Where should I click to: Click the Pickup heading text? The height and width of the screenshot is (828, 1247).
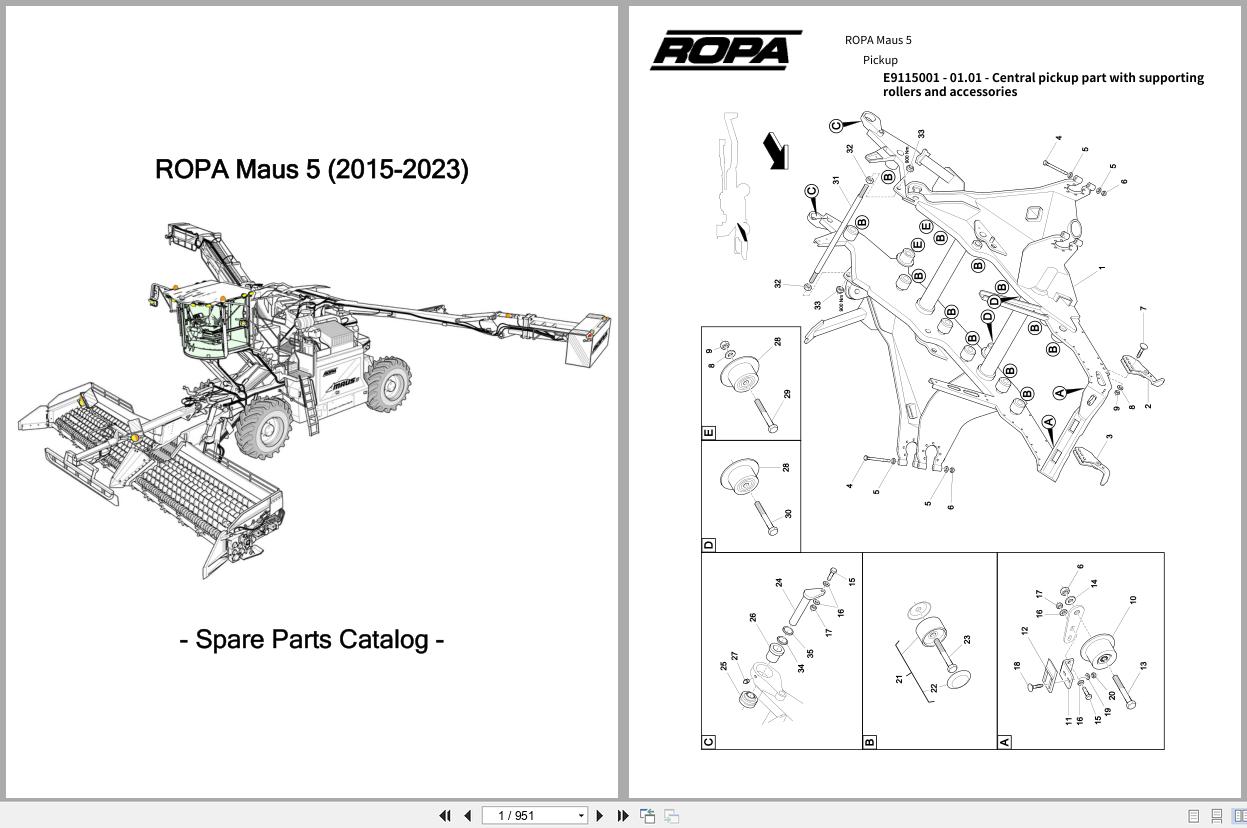pos(880,60)
